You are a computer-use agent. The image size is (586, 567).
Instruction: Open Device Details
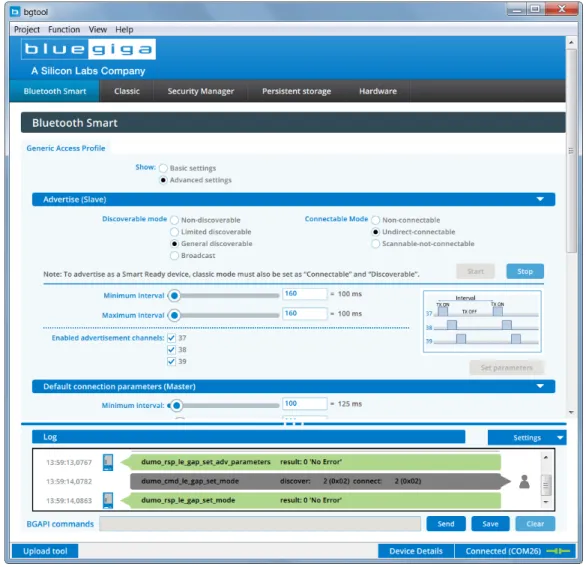click(x=416, y=551)
